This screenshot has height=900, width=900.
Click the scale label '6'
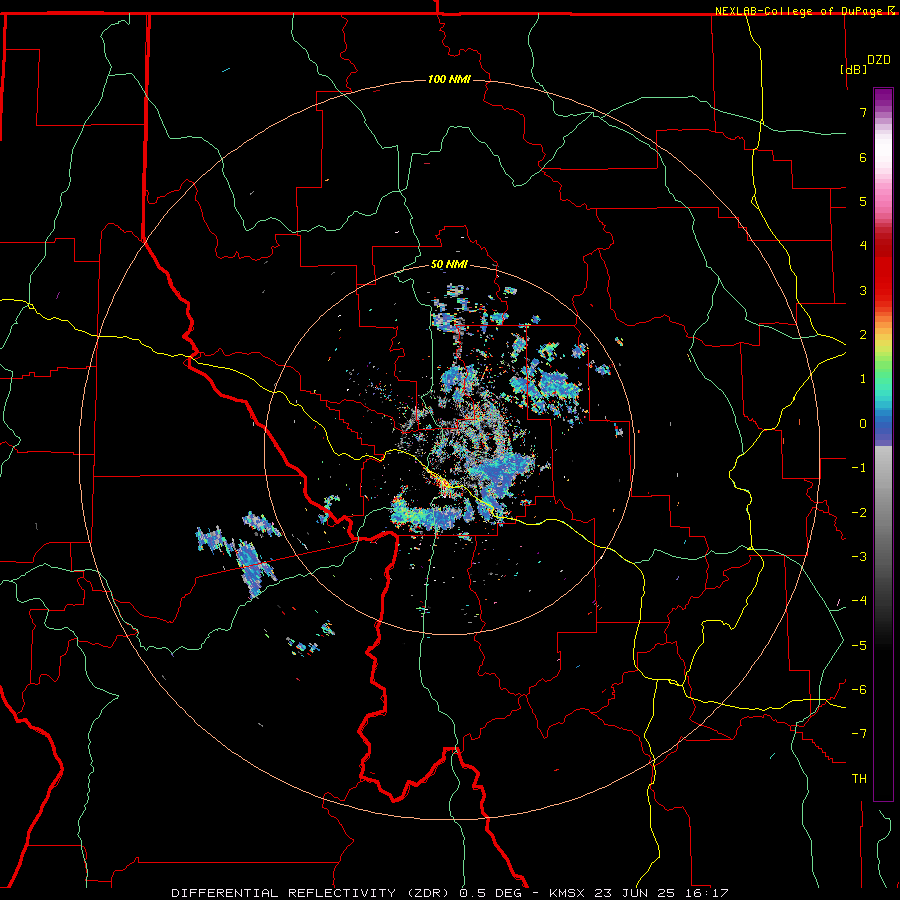[863, 157]
